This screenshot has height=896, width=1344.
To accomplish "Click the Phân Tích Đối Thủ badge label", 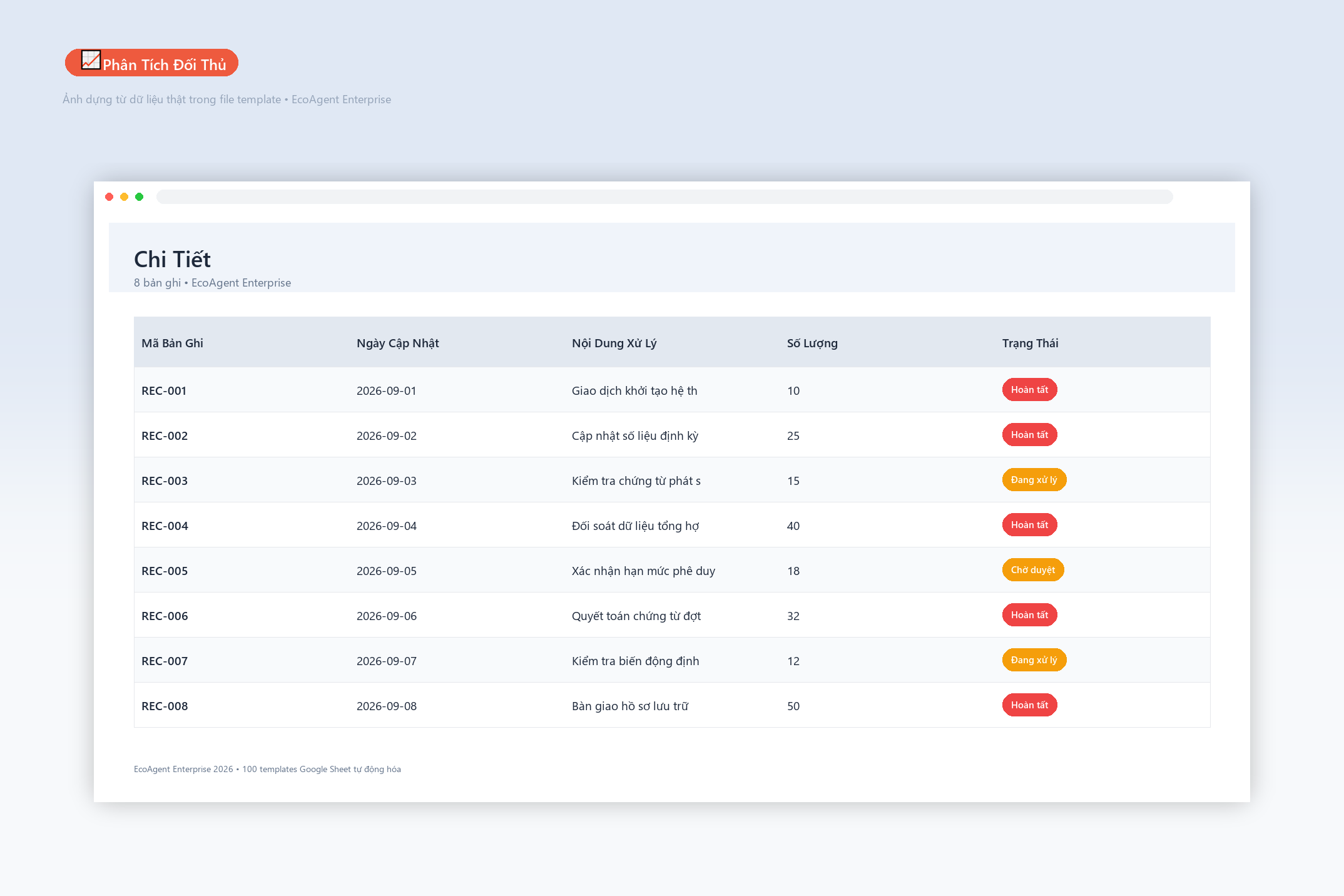I will click(x=164, y=64).
